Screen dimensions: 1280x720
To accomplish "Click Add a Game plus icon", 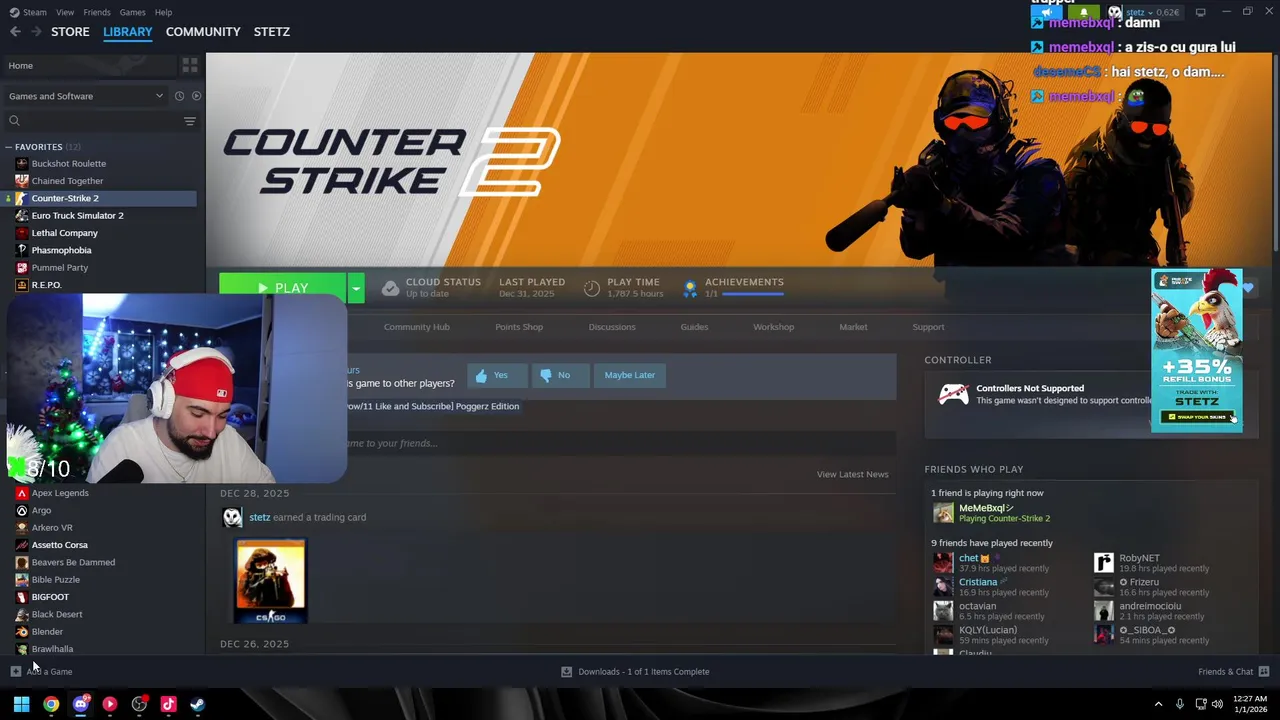I will [x=15, y=672].
